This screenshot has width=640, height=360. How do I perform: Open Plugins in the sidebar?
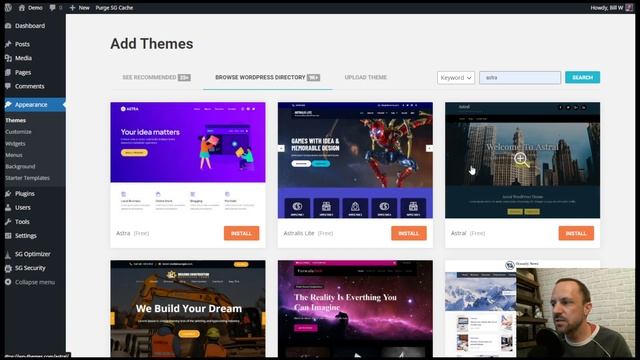24,193
